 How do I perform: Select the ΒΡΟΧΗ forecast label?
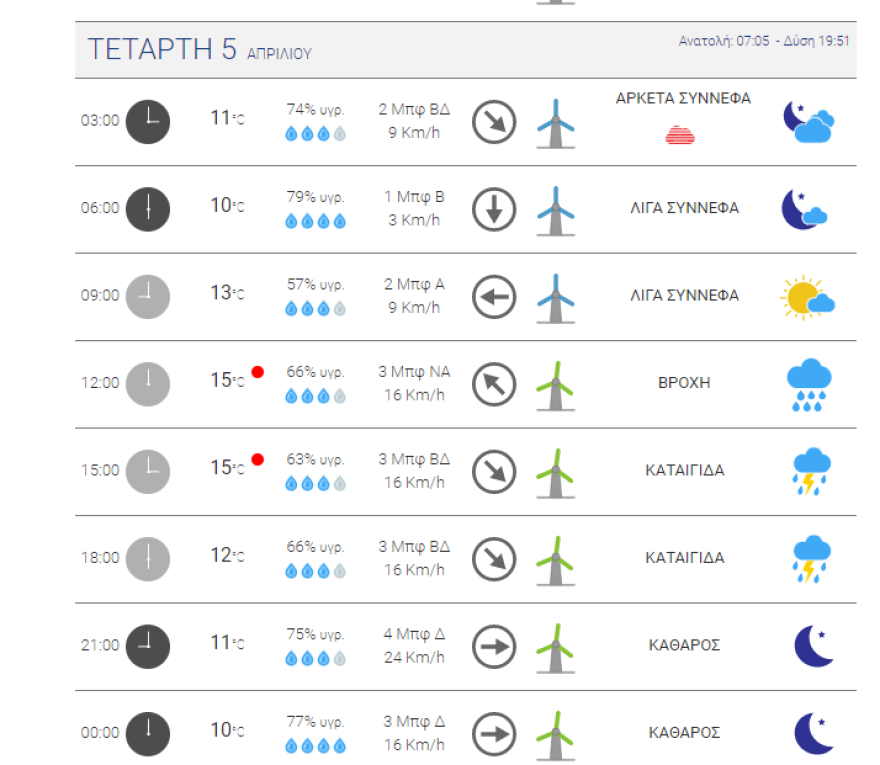tap(685, 383)
